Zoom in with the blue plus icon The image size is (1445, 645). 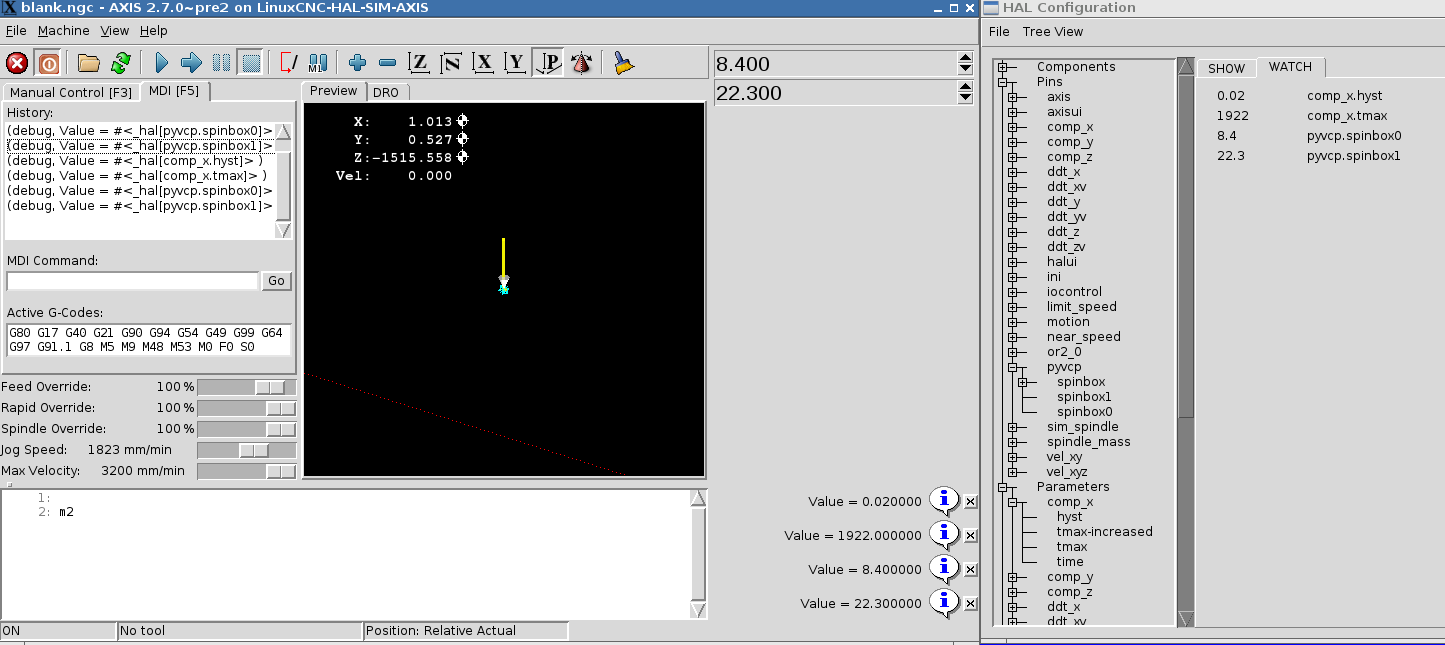357,63
